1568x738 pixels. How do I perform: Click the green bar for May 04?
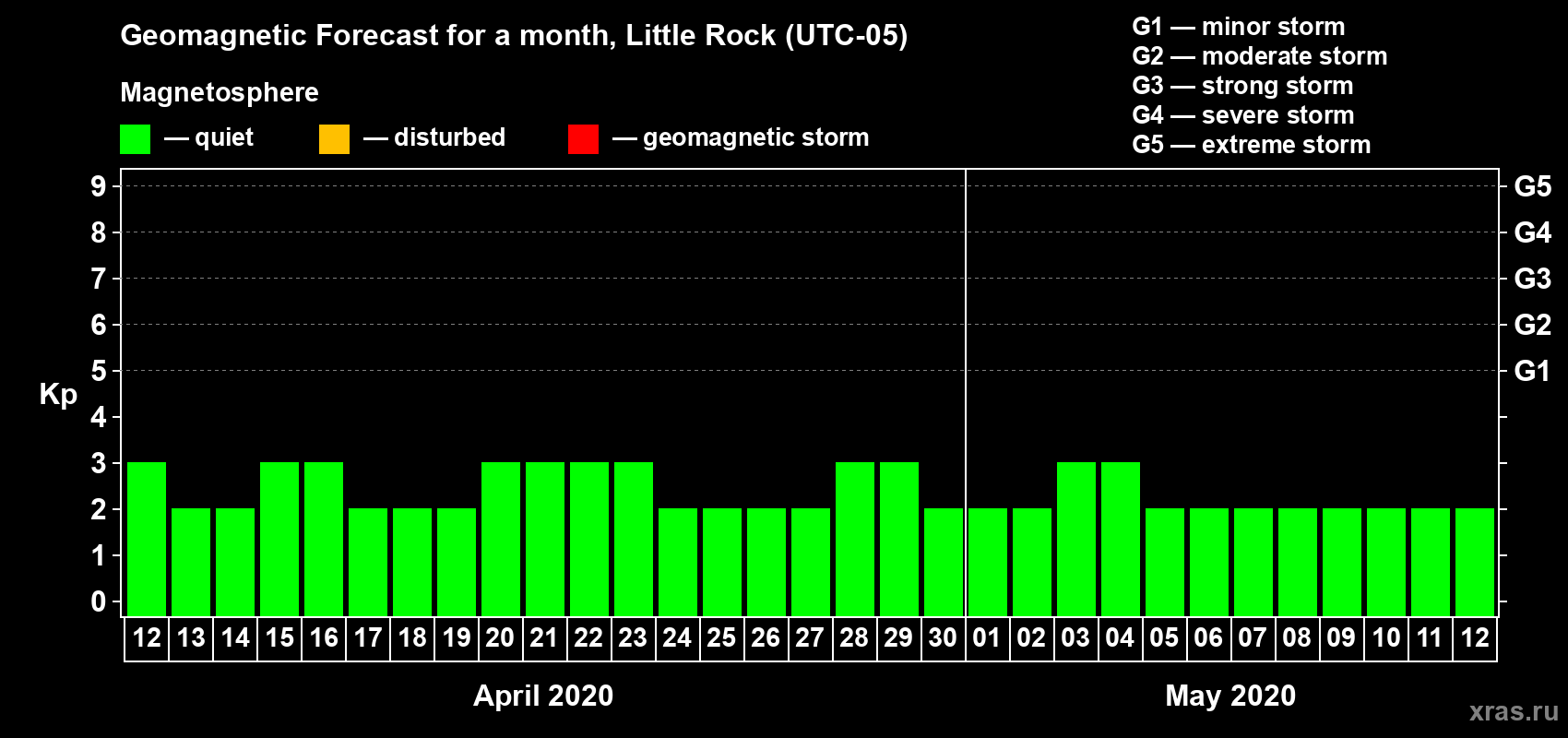[1121, 539]
